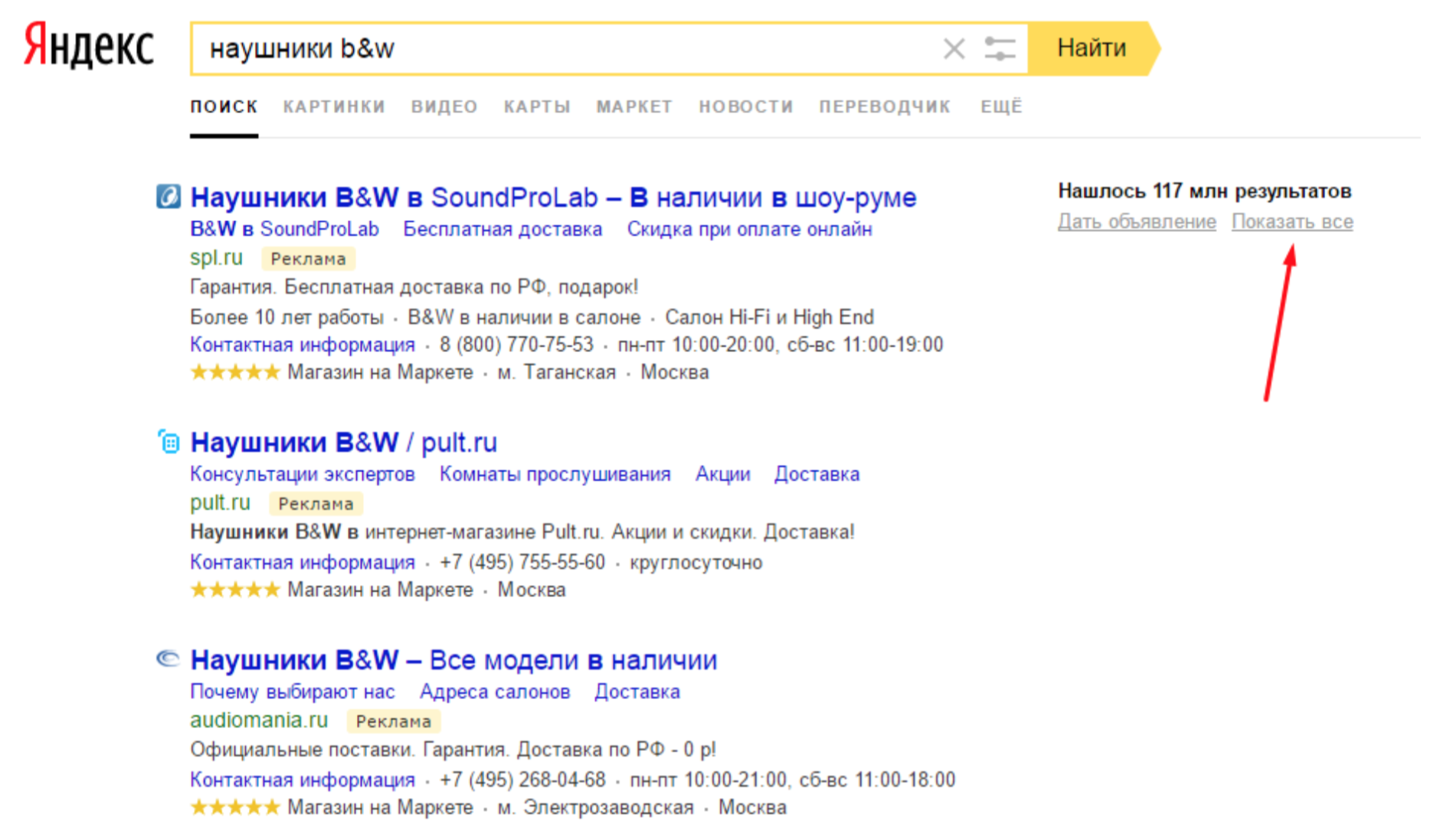Click the audiomania favicon icon
The height and width of the screenshot is (840, 1440).
(168, 659)
